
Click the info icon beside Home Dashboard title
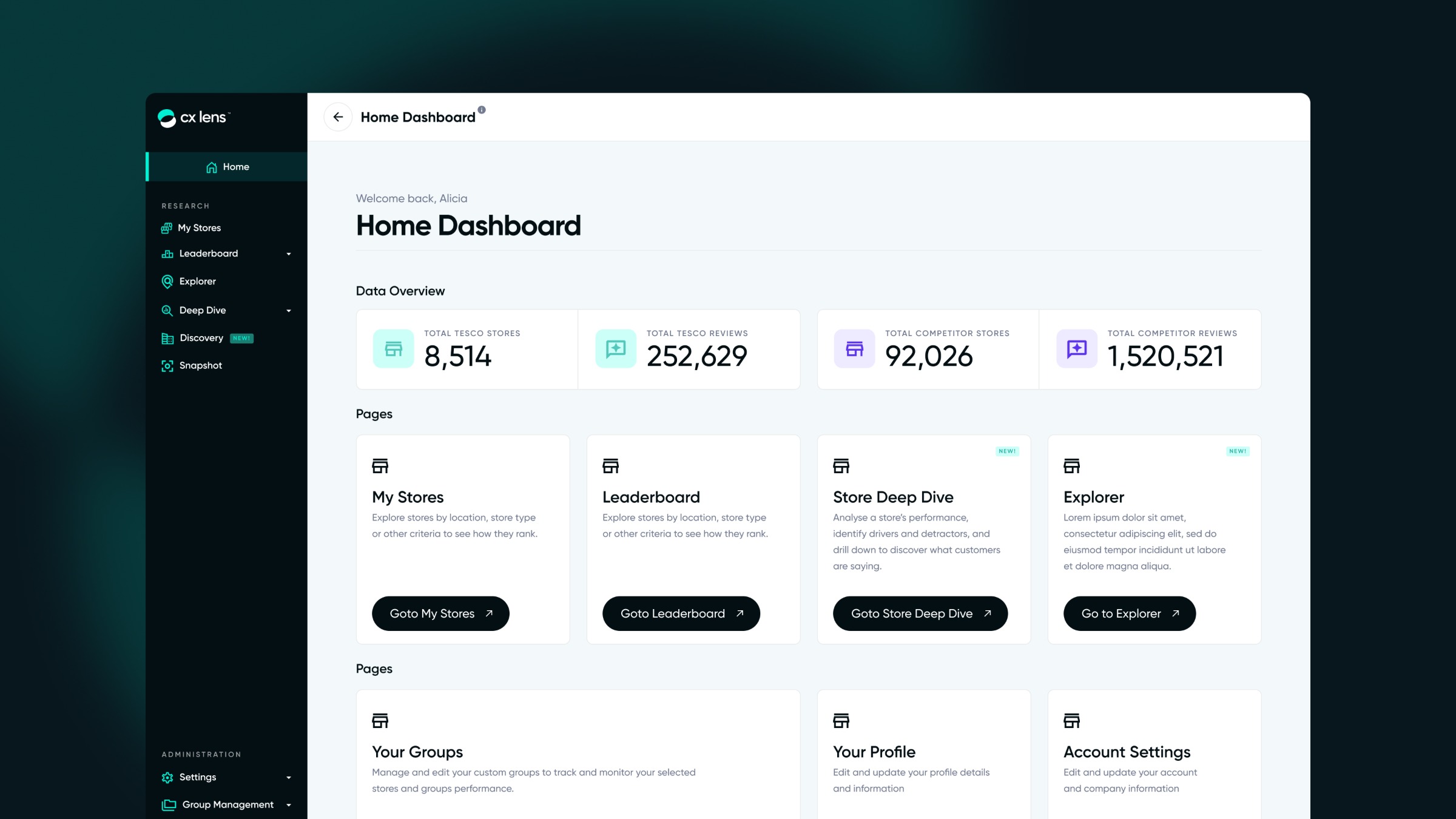482,110
